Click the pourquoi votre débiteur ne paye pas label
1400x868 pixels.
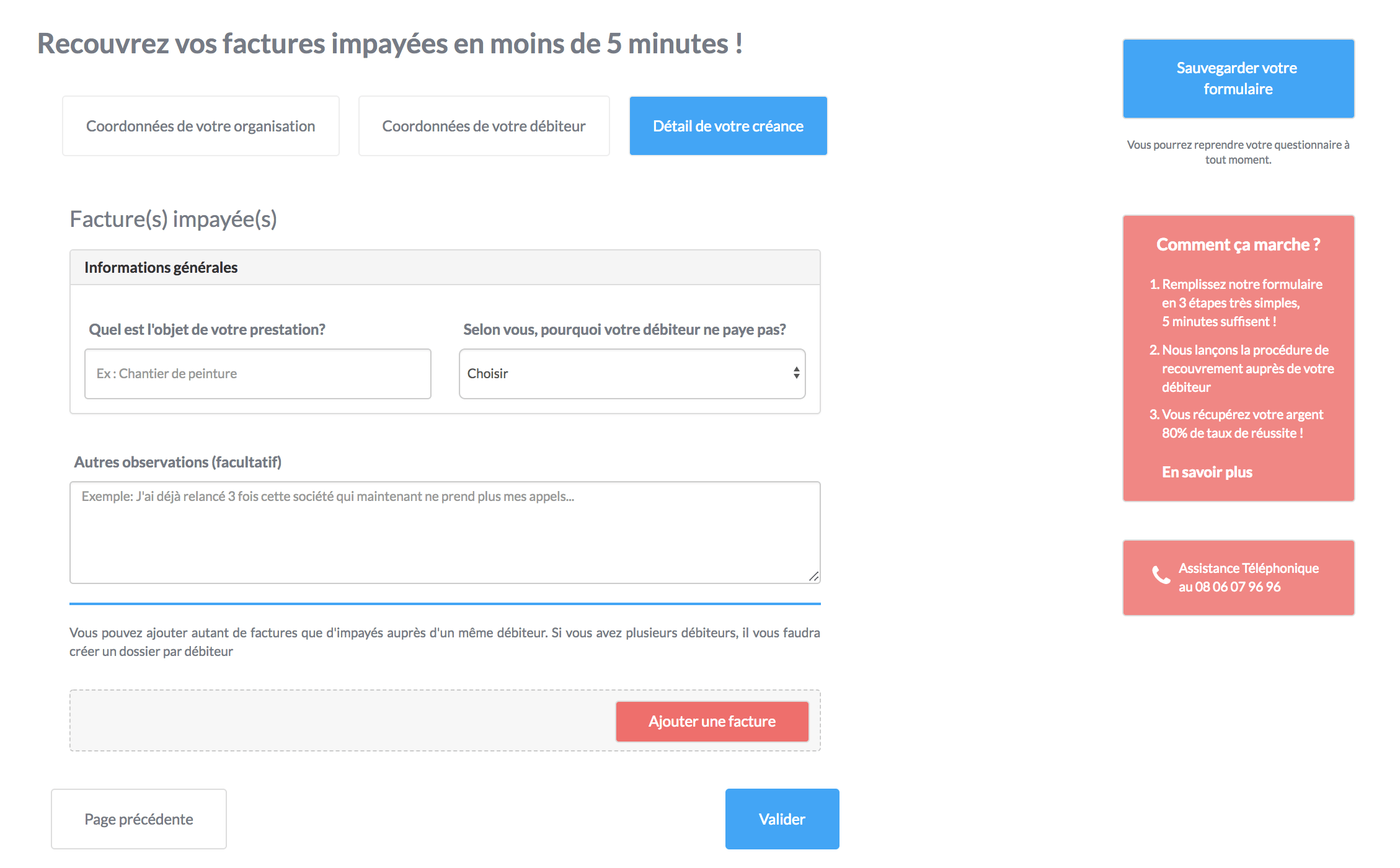click(624, 329)
